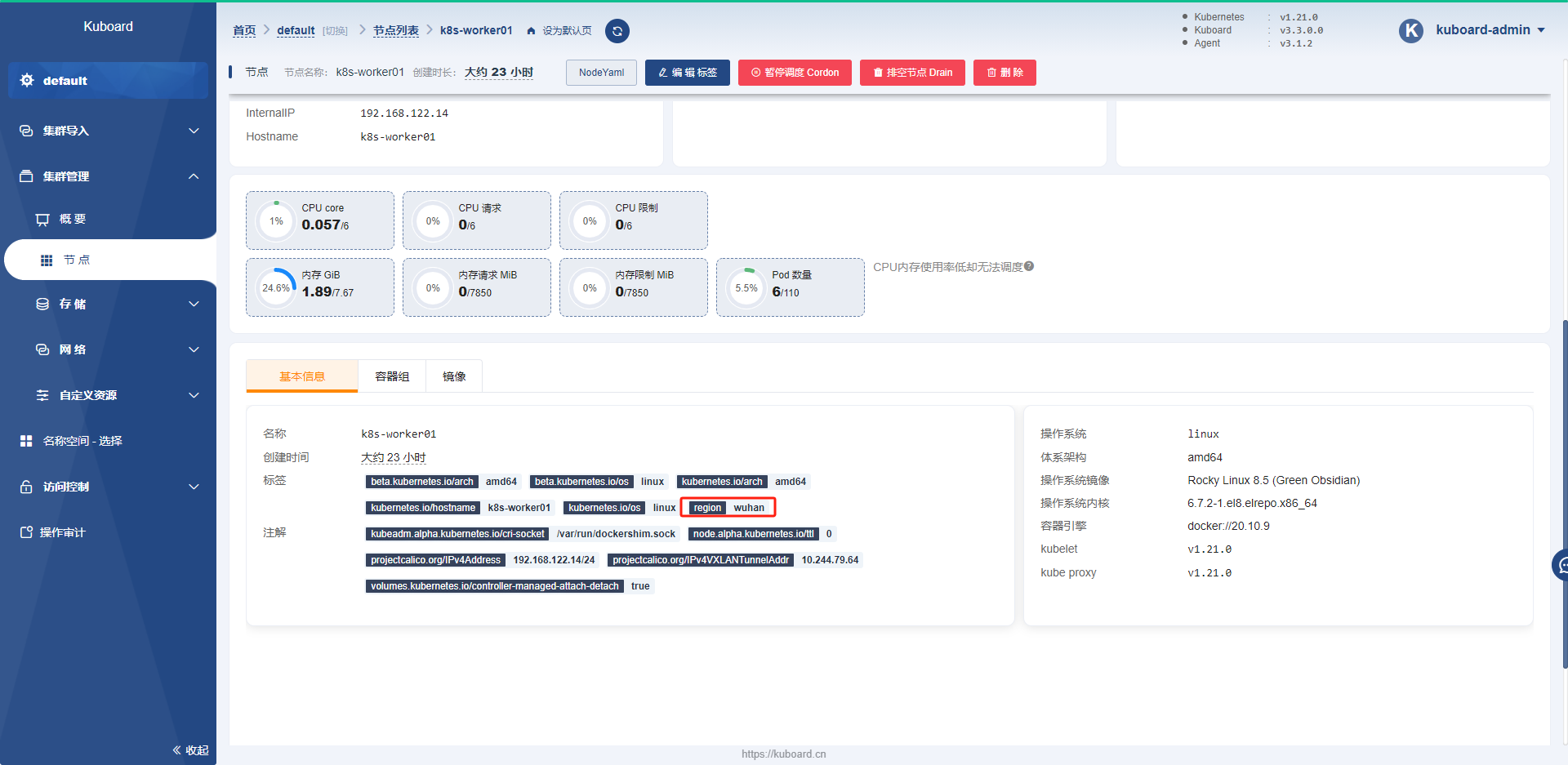Click the red 删除 button

pyautogui.click(x=1004, y=73)
